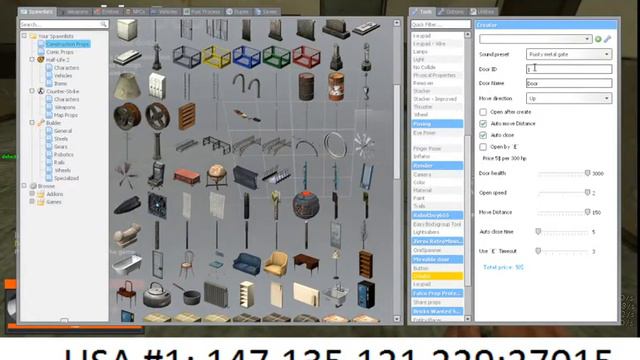Viewport: 640px width, 360px height.
Task: Click the wrench edit preset icon
Action: (x=607, y=39)
